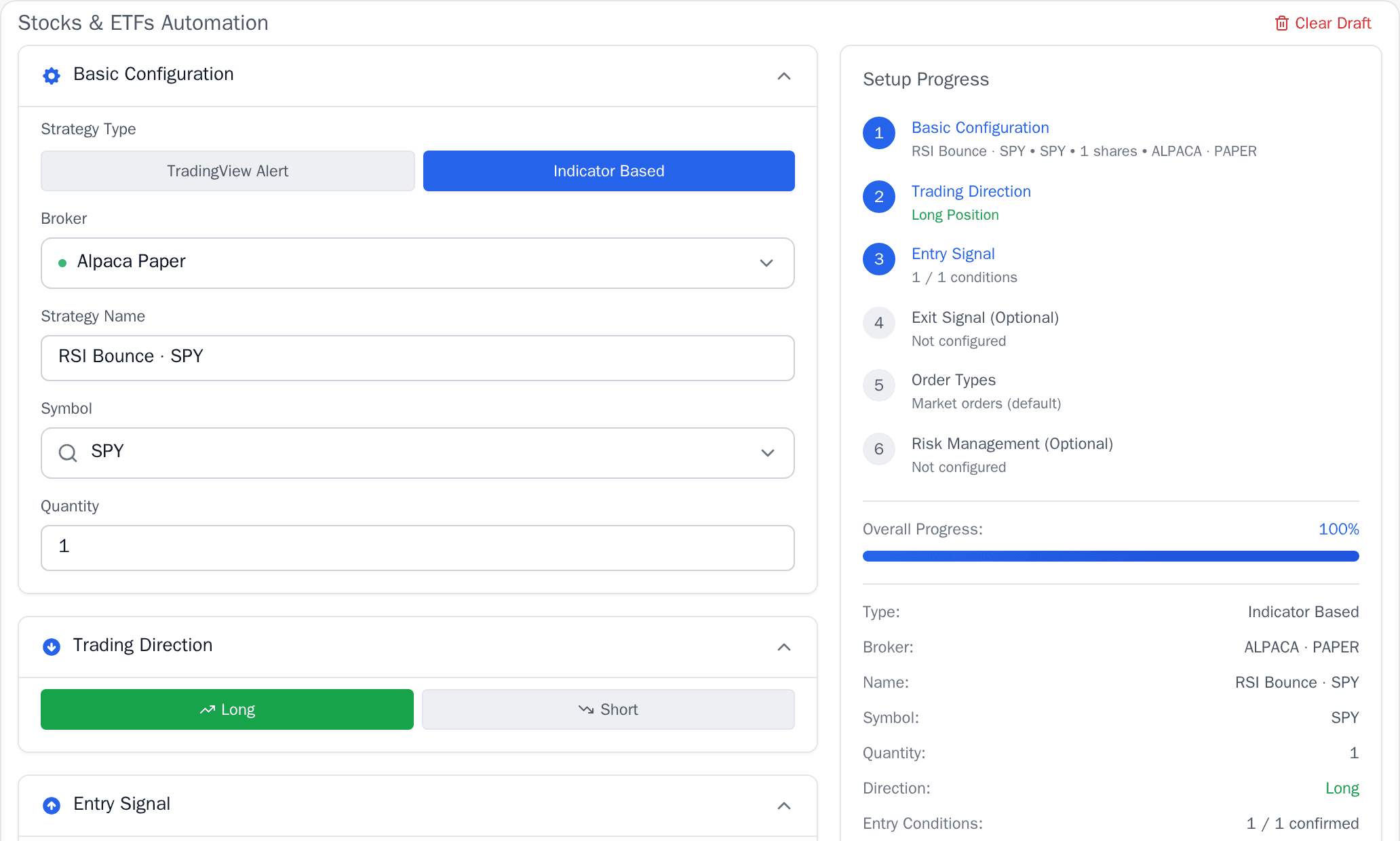Click the Quantity input field
Screen dimensions: 1400x841
point(418,548)
